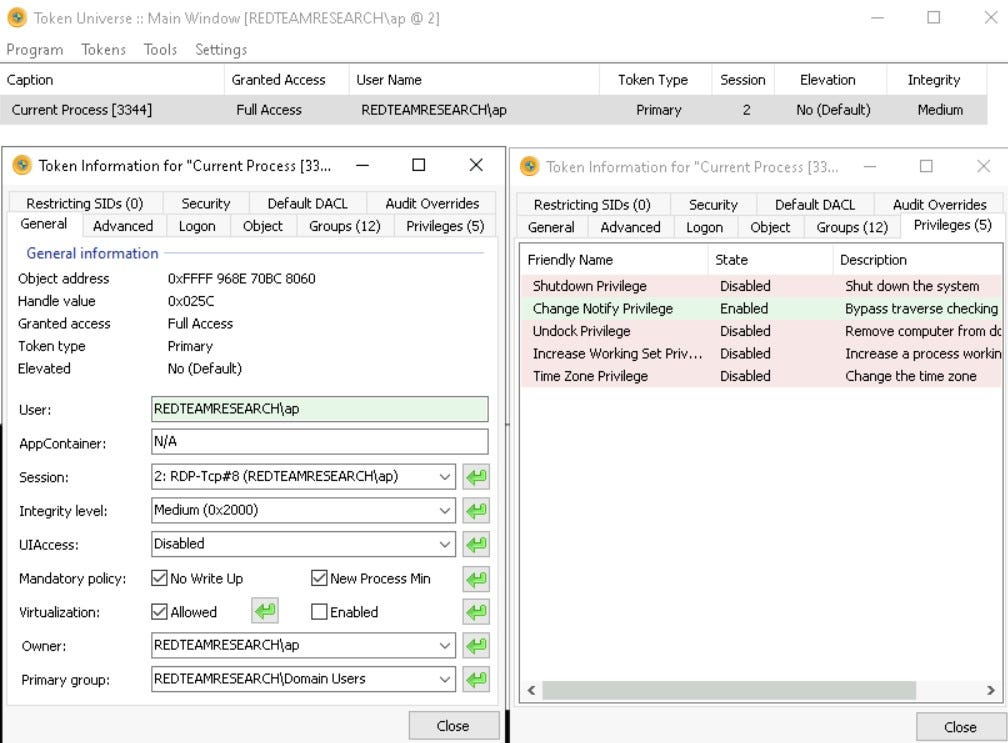Uncheck Virtualization Allowed
The height and width of the screenshot is (743, 1008).
(159, 611)
